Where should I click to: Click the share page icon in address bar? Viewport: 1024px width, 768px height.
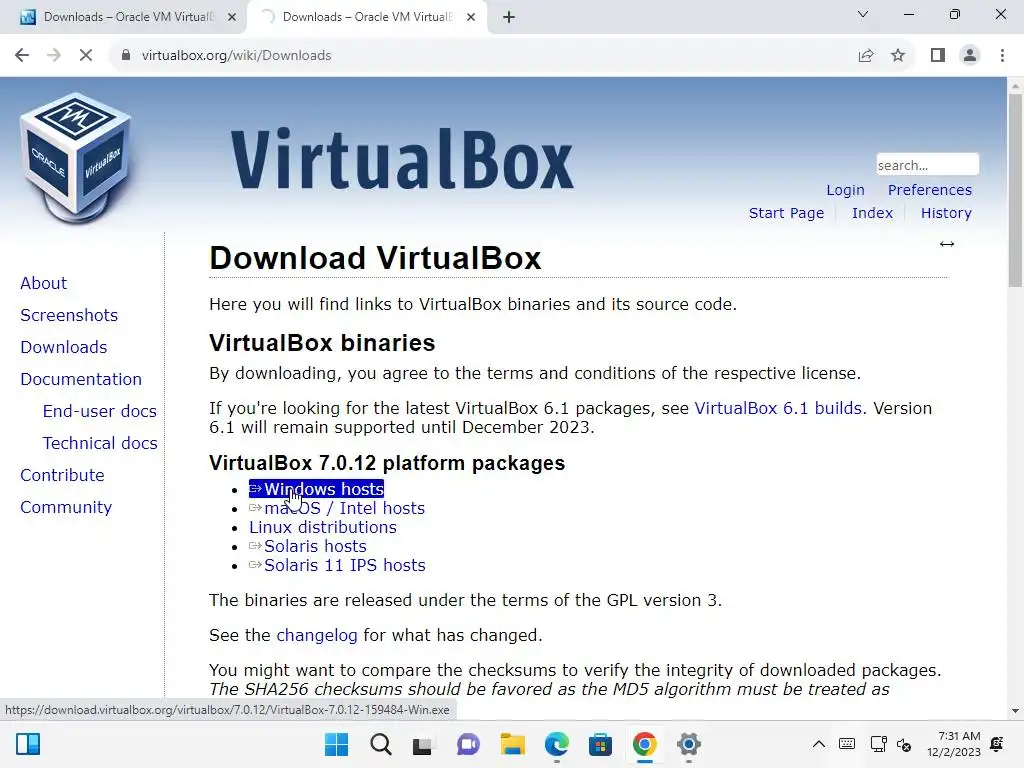coord(866,56)
